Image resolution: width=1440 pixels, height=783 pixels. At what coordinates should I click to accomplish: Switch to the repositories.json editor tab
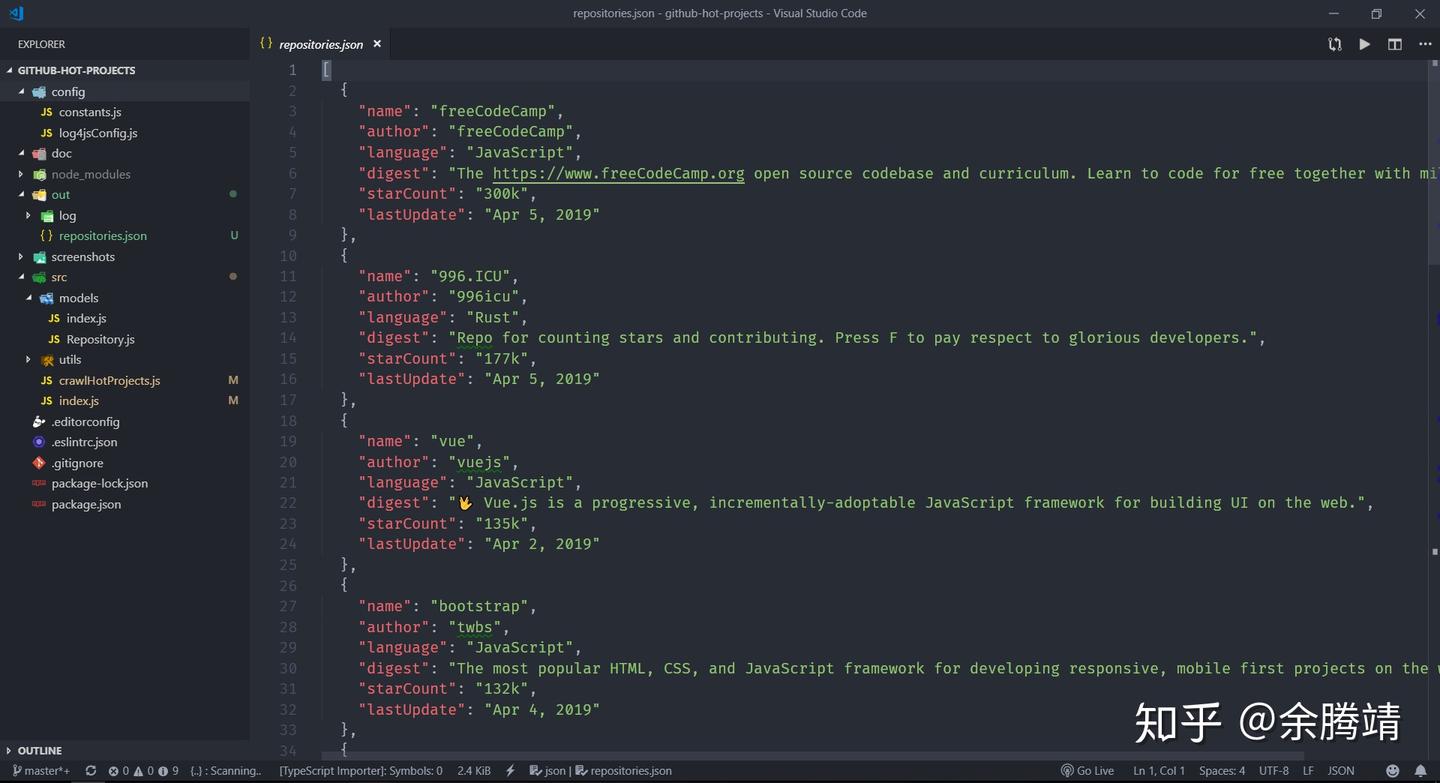pos(320,44)
